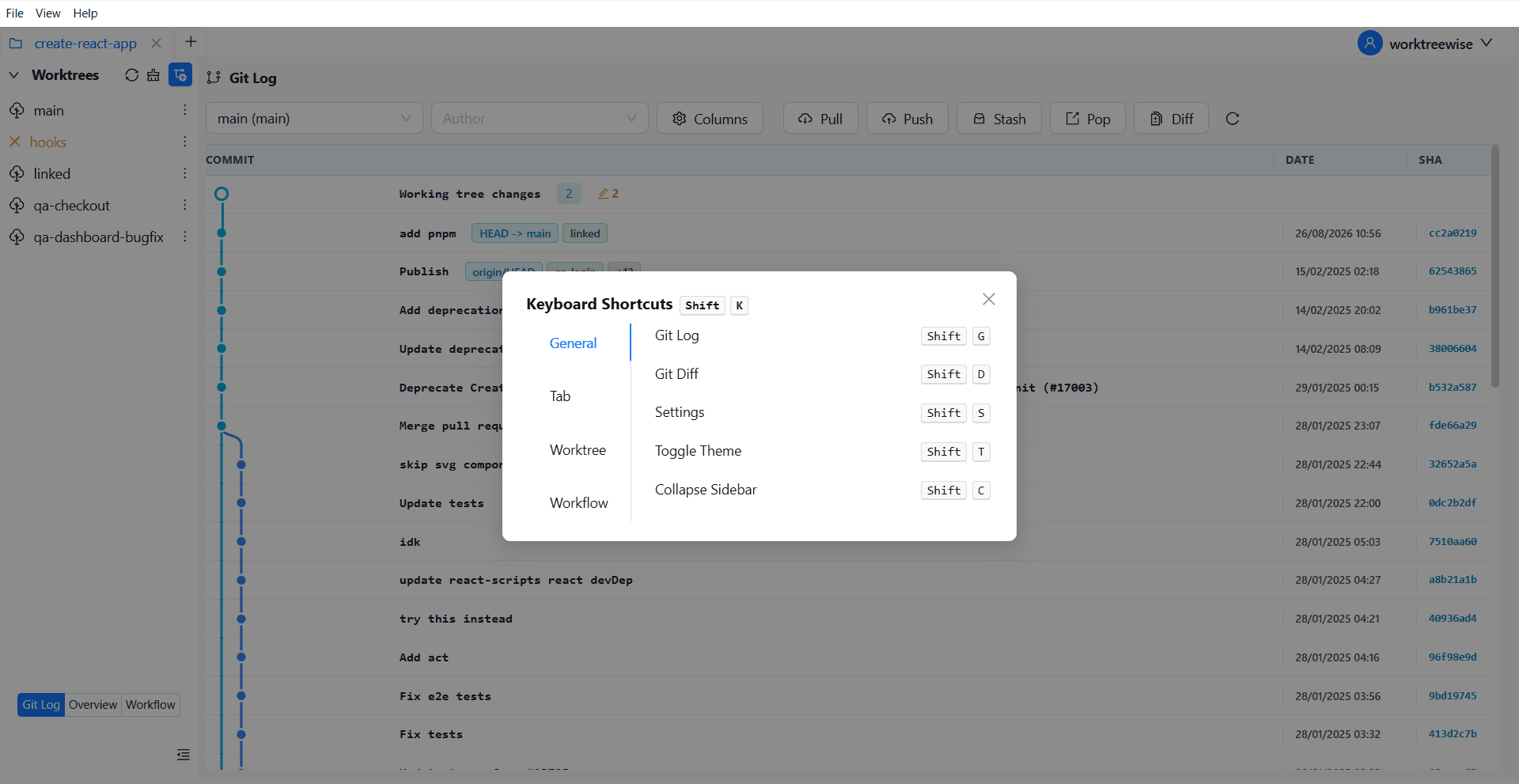The image size is (1519, 784).
Task: Click the refresh worktrees icon
Action: pyautogui.click(x=131, y=75)
